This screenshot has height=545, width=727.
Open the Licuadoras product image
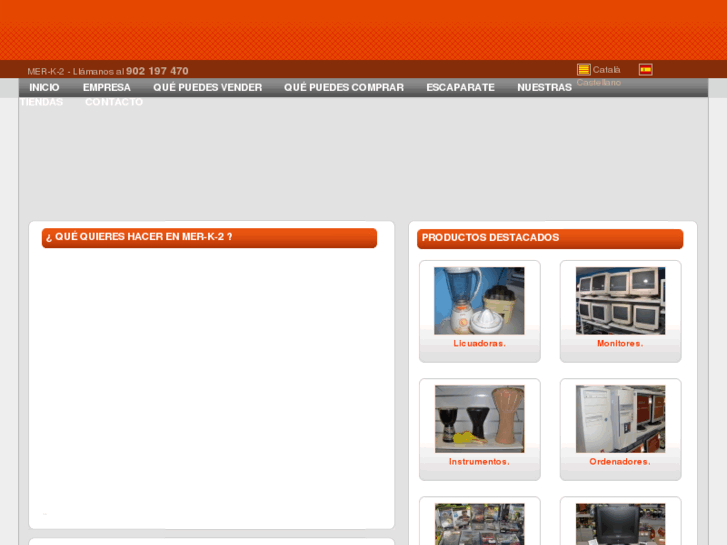click(479, 301)
